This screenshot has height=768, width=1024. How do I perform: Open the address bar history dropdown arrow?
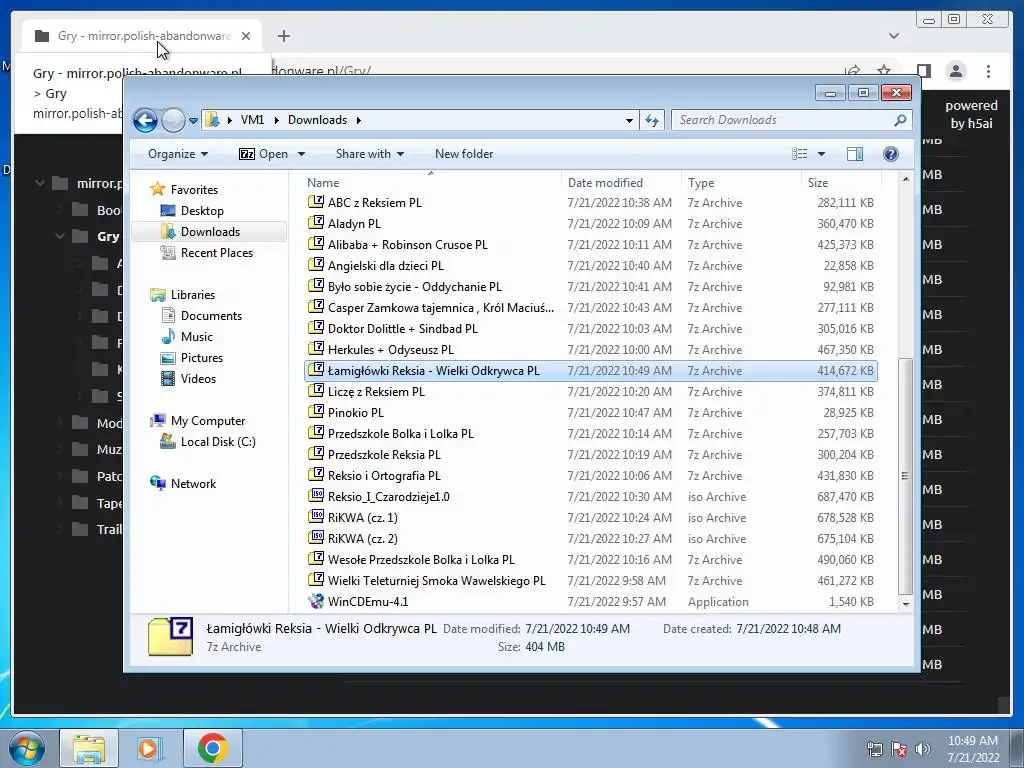629,121
